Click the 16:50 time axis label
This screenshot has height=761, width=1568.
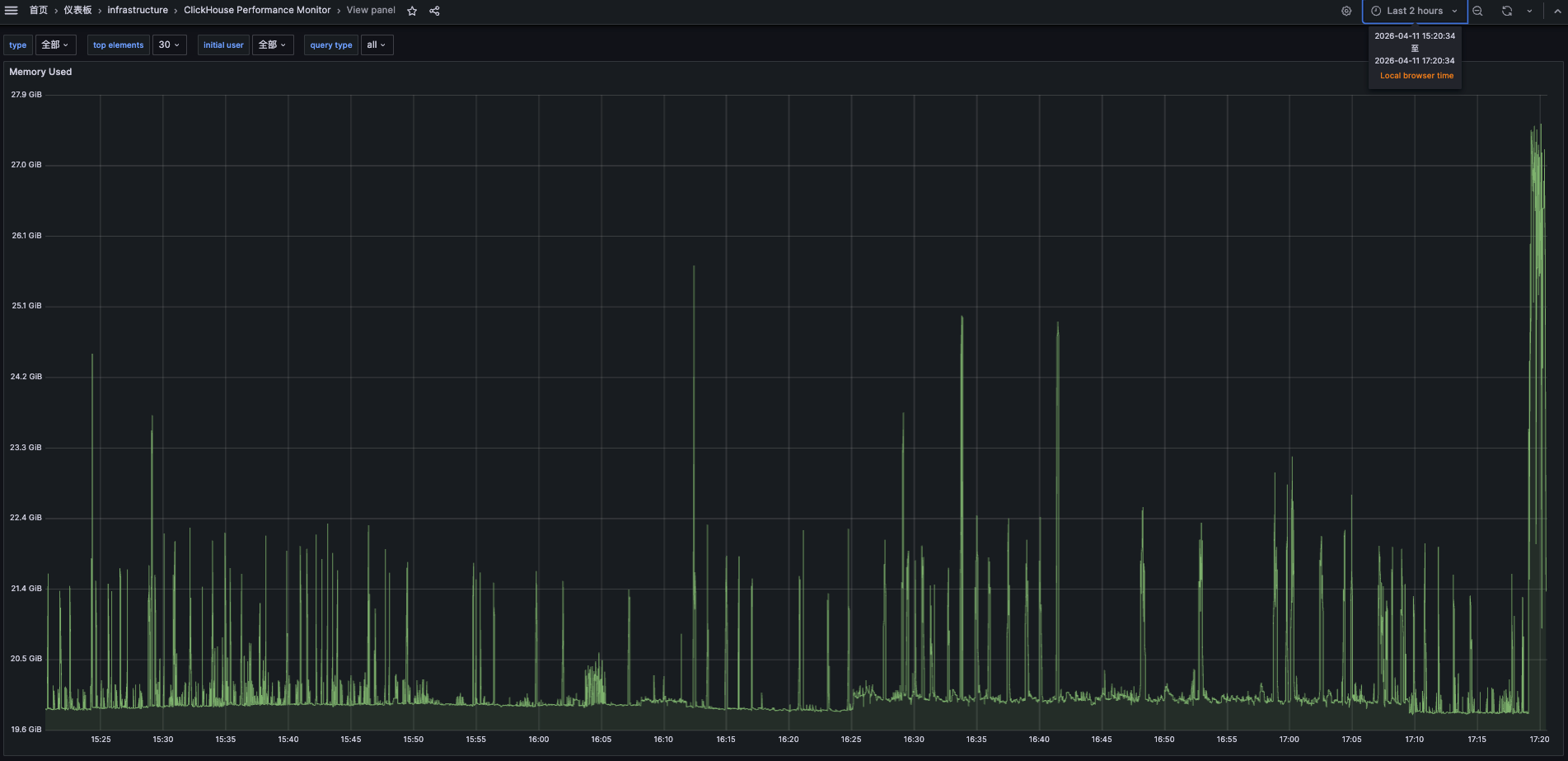(x=1164, y=740)
